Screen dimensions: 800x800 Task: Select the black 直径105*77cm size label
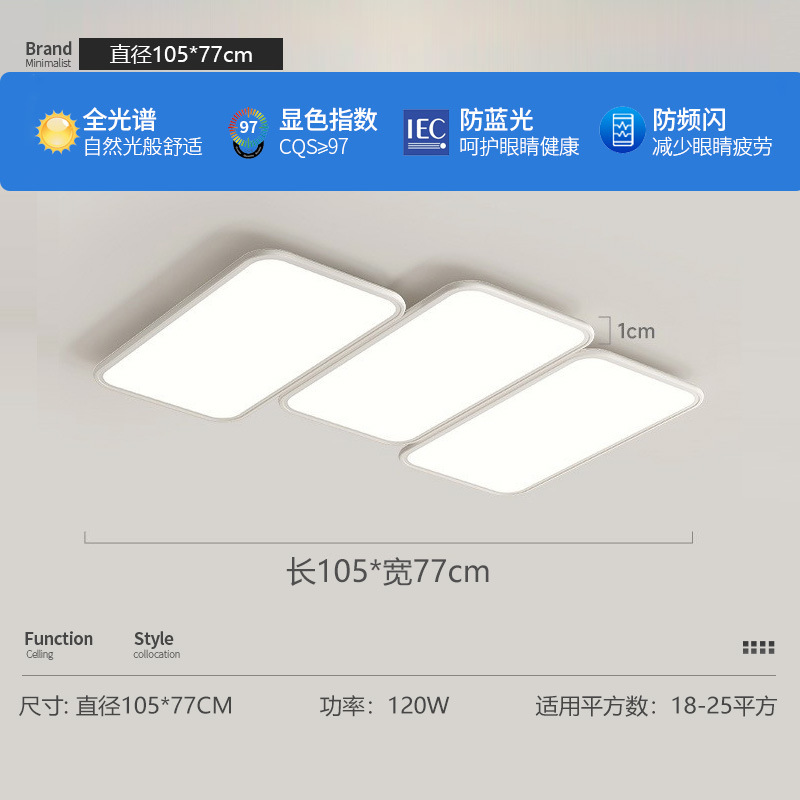[181, 54]
